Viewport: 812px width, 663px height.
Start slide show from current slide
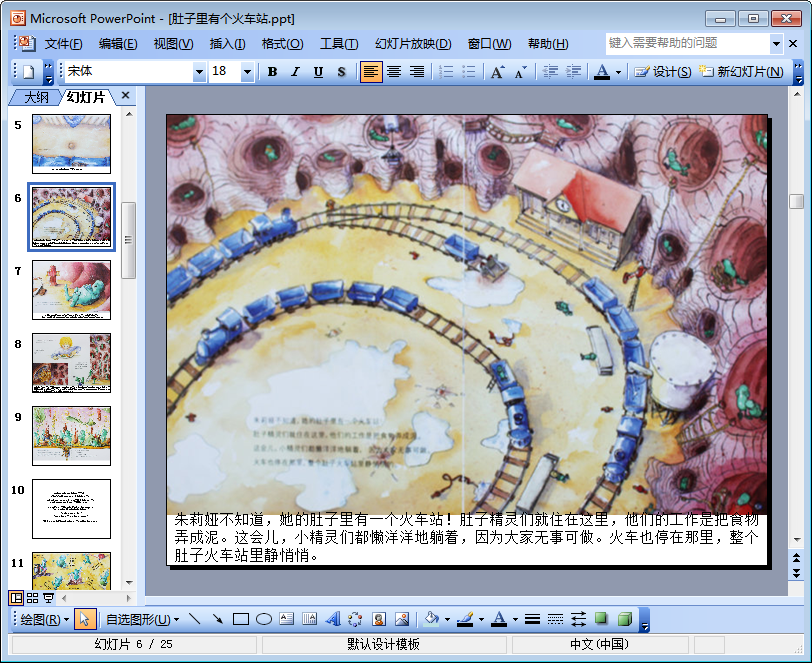[x=49, y=598]
